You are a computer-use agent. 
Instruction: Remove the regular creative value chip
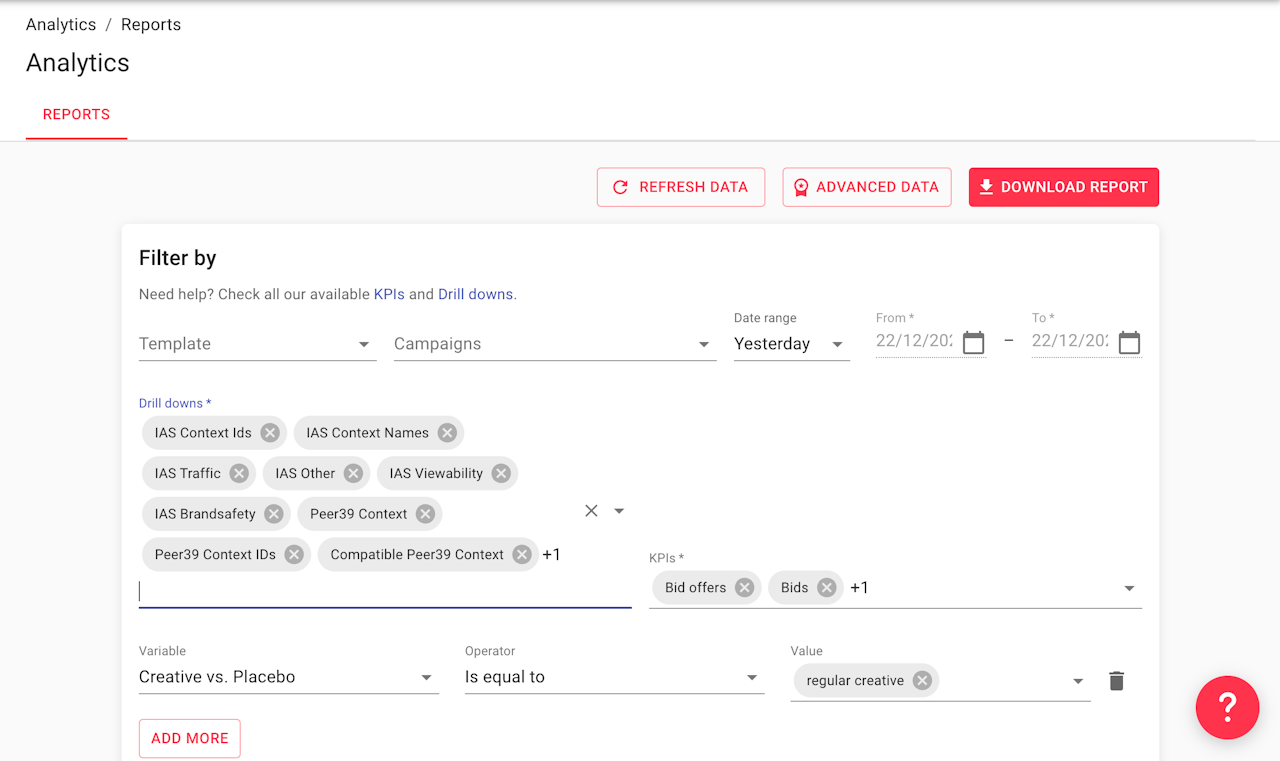pos(922,681)
